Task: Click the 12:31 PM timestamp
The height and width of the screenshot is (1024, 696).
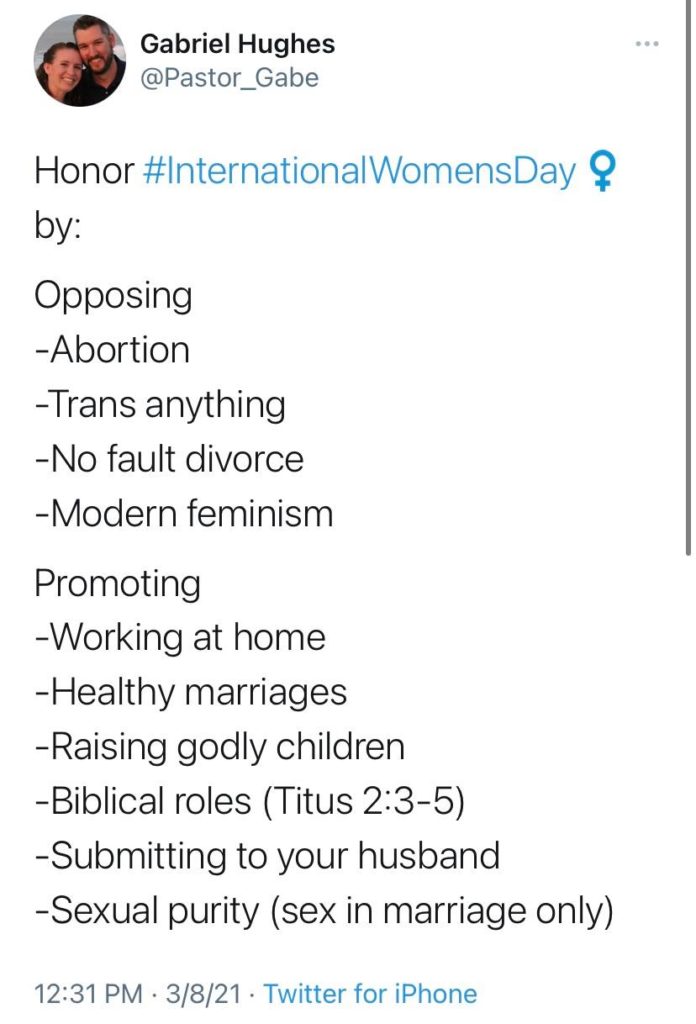Action: 88,993
